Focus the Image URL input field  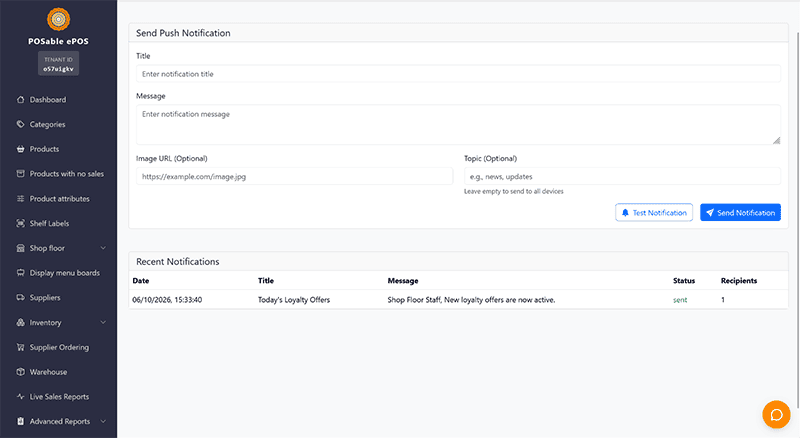coord(294,176)
